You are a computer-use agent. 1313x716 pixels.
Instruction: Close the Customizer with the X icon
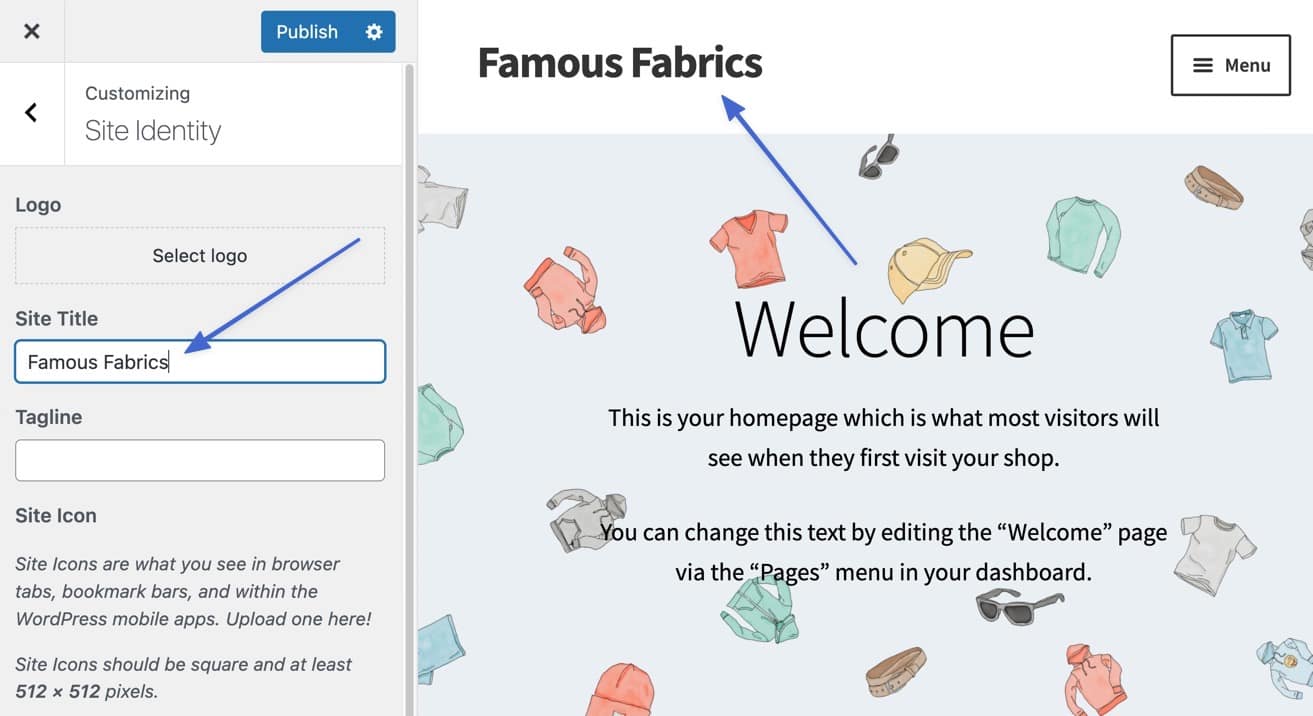coord(32,31)
